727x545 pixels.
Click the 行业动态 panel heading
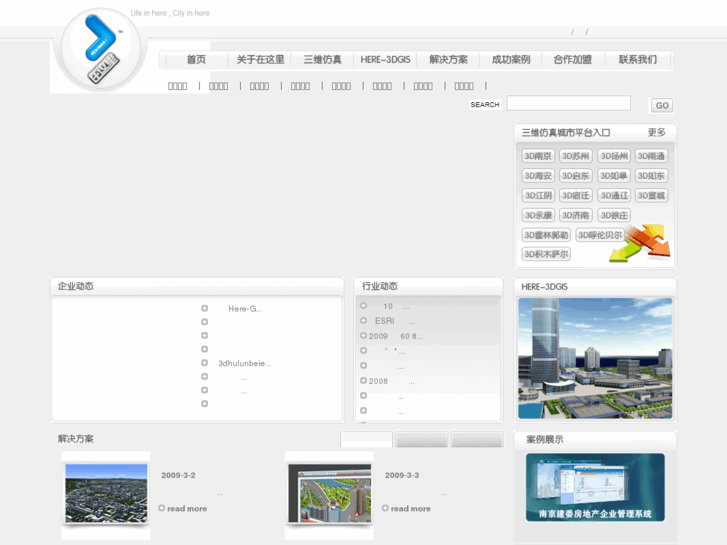[x=380, y=286]
